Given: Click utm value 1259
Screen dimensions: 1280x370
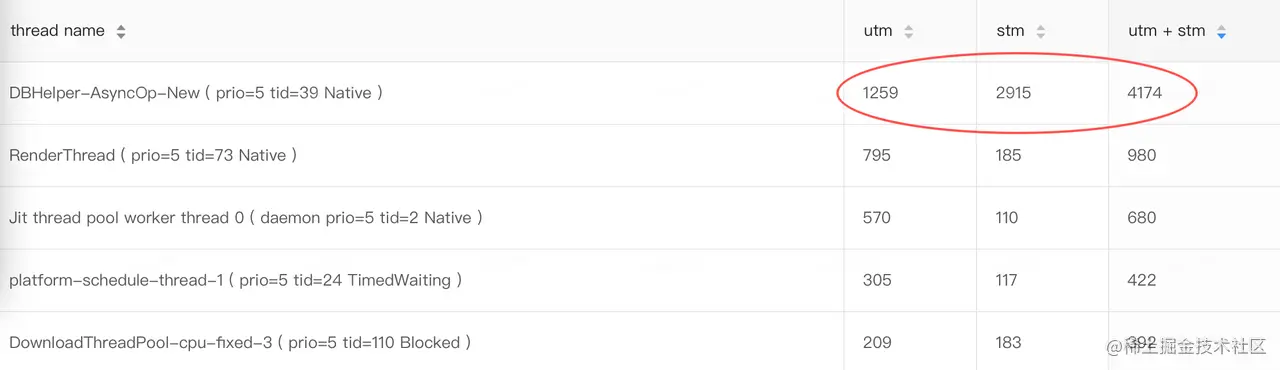Looking at the screenshot, I should coord(881,93).
